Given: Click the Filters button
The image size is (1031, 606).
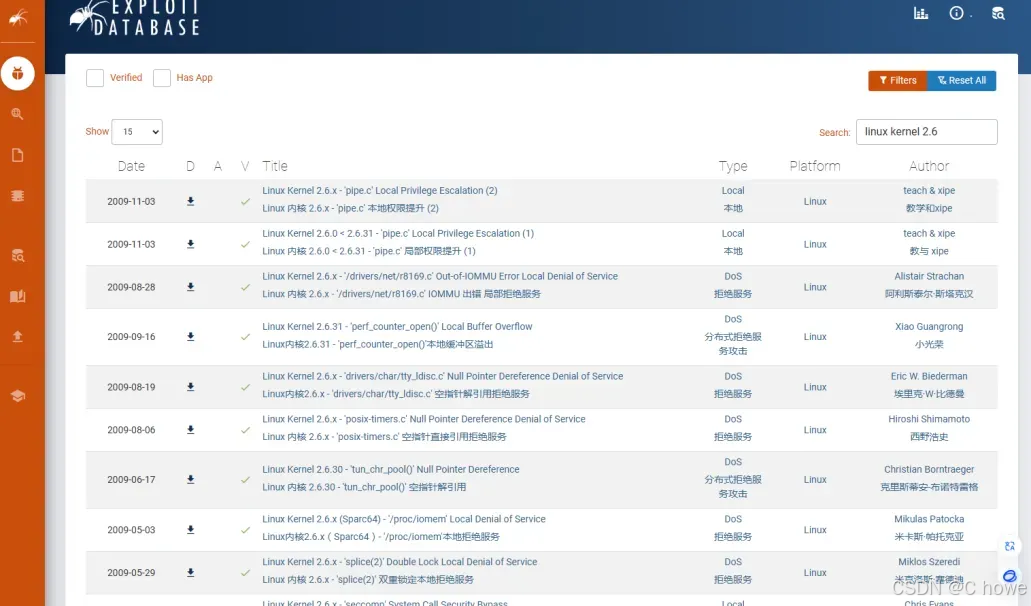Looking at the screenshot, I should point(898,80).
